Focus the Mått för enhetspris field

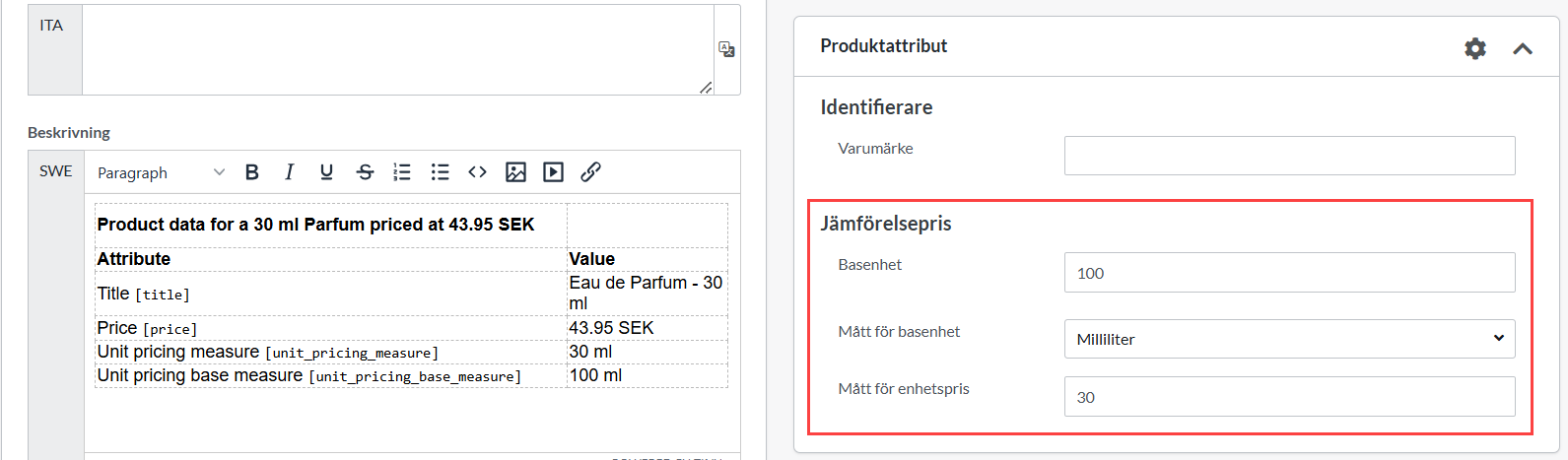1289,397
